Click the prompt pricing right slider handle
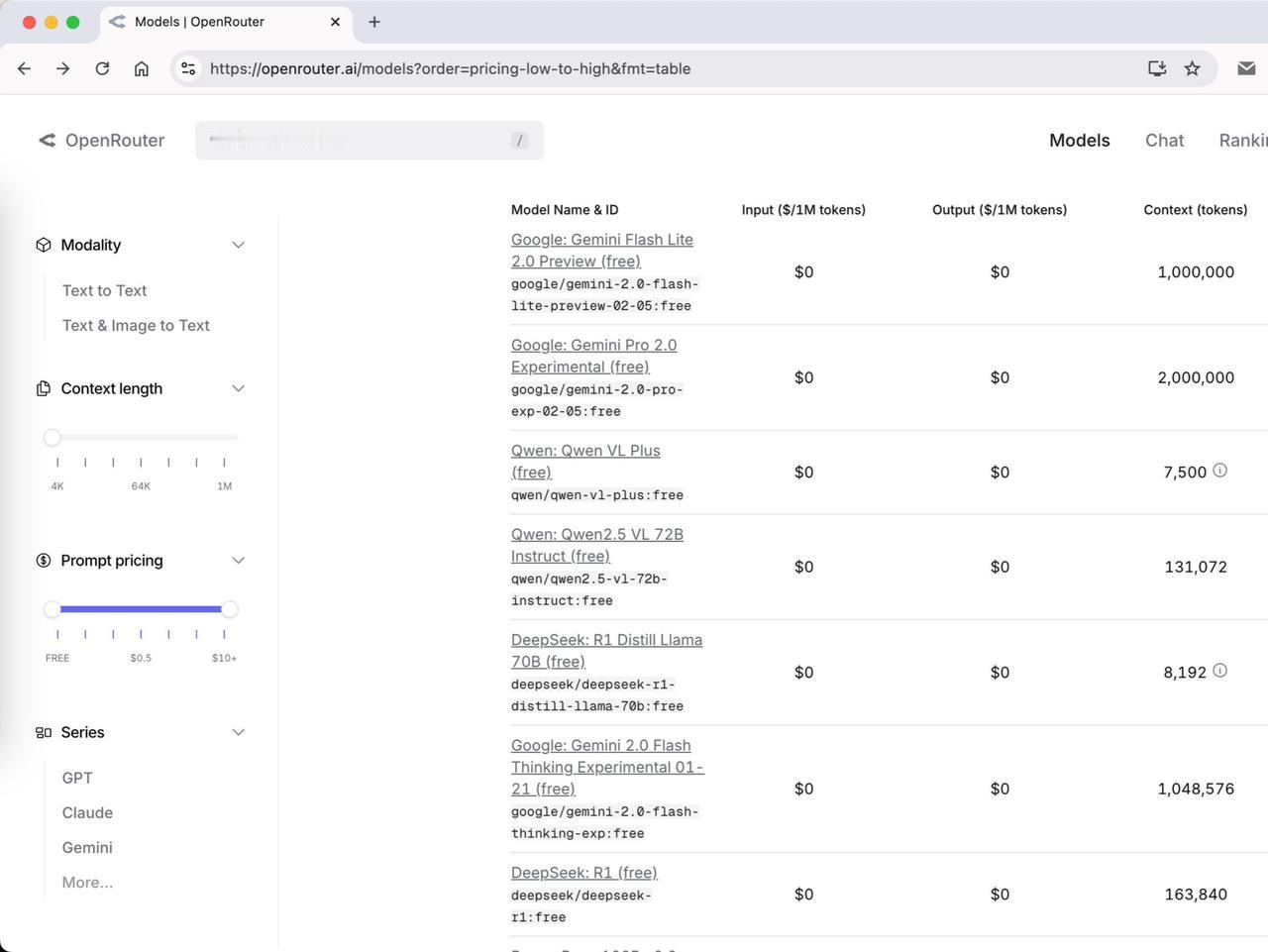 coord(230,609)
